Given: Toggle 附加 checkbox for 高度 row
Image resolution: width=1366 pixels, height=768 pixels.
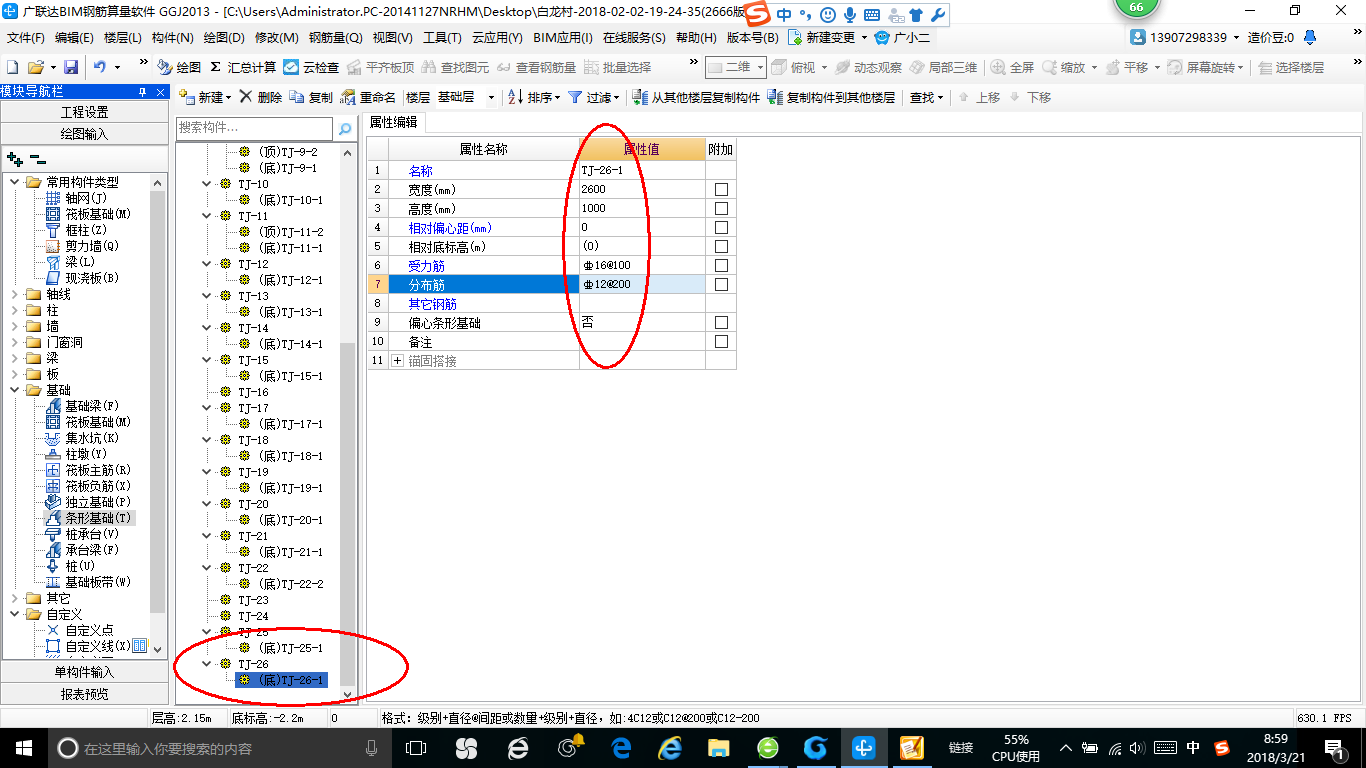Looking at the screenshot, I should point(721,208).
